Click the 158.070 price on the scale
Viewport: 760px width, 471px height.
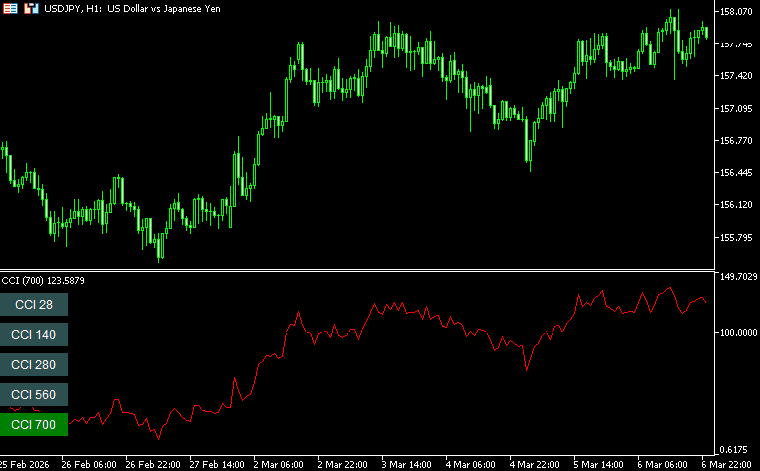click(x=736, y=12)
